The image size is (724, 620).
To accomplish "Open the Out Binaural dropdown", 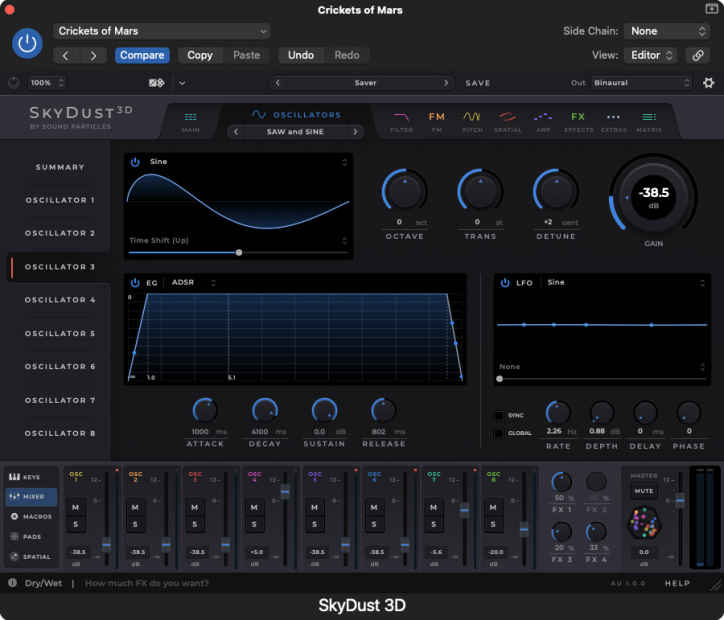I will (641, 83).
